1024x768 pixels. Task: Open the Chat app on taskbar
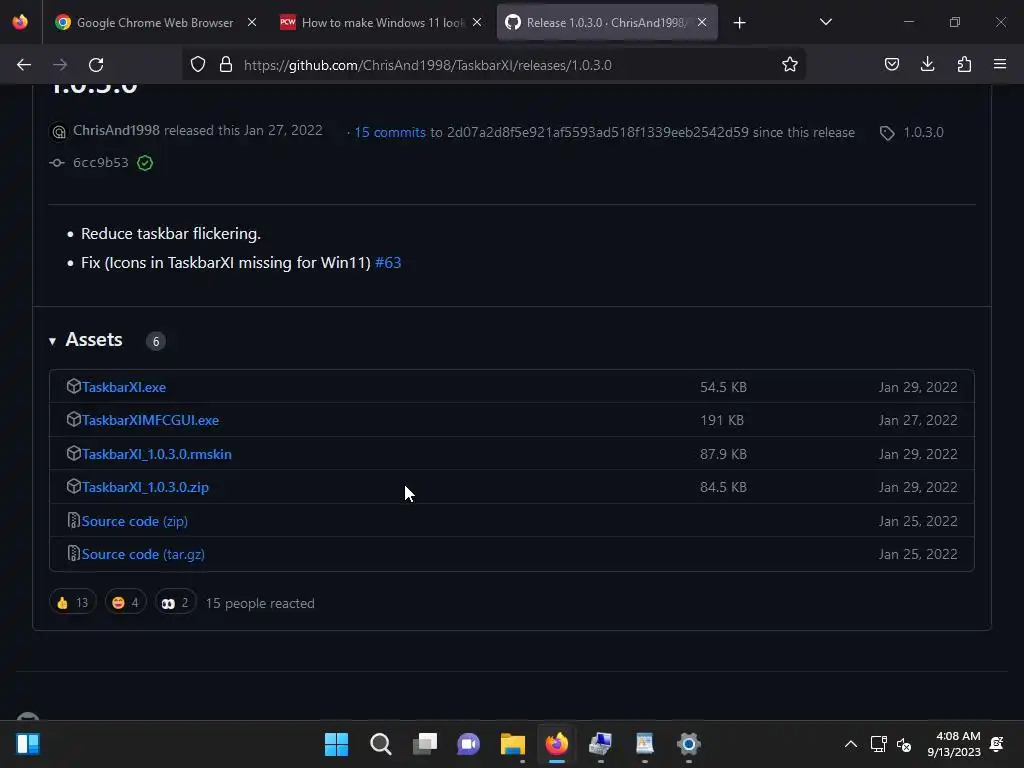tap(468, 744)
